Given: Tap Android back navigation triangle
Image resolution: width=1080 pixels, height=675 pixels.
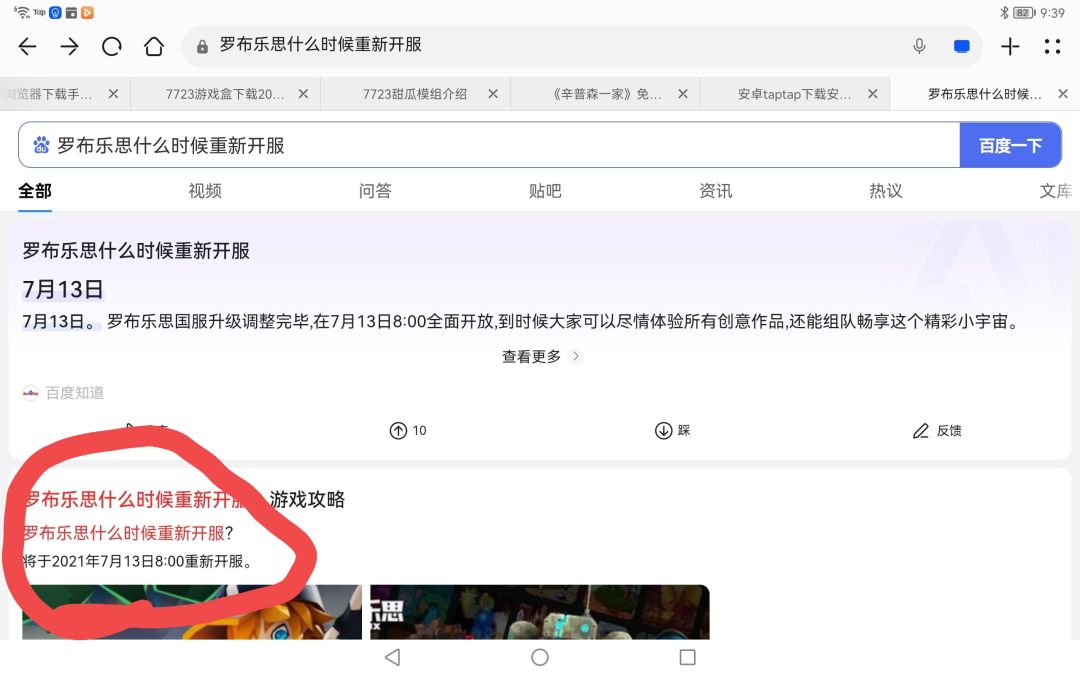Looking at the screenshot, I should 393,657.
